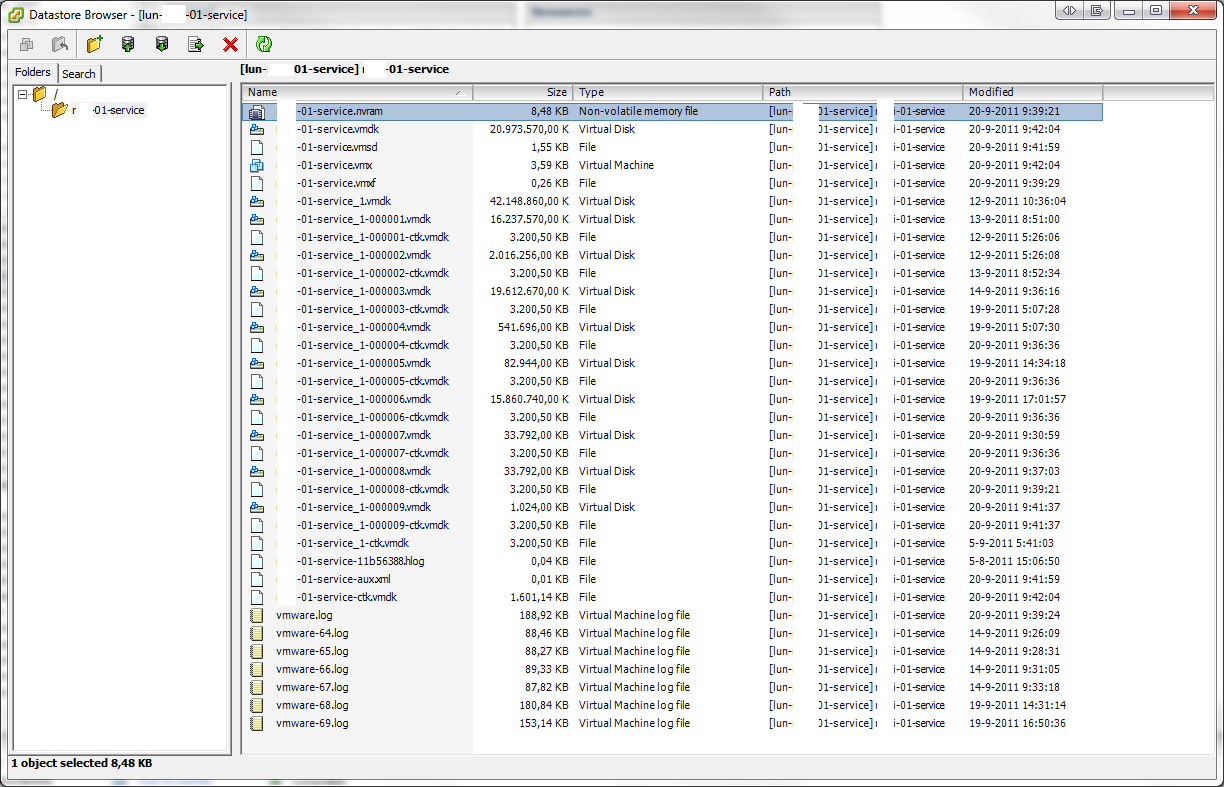Switch to the Folders tab
The width and height of the screenshot is (1224, 787).
click(x=33, y=72)
